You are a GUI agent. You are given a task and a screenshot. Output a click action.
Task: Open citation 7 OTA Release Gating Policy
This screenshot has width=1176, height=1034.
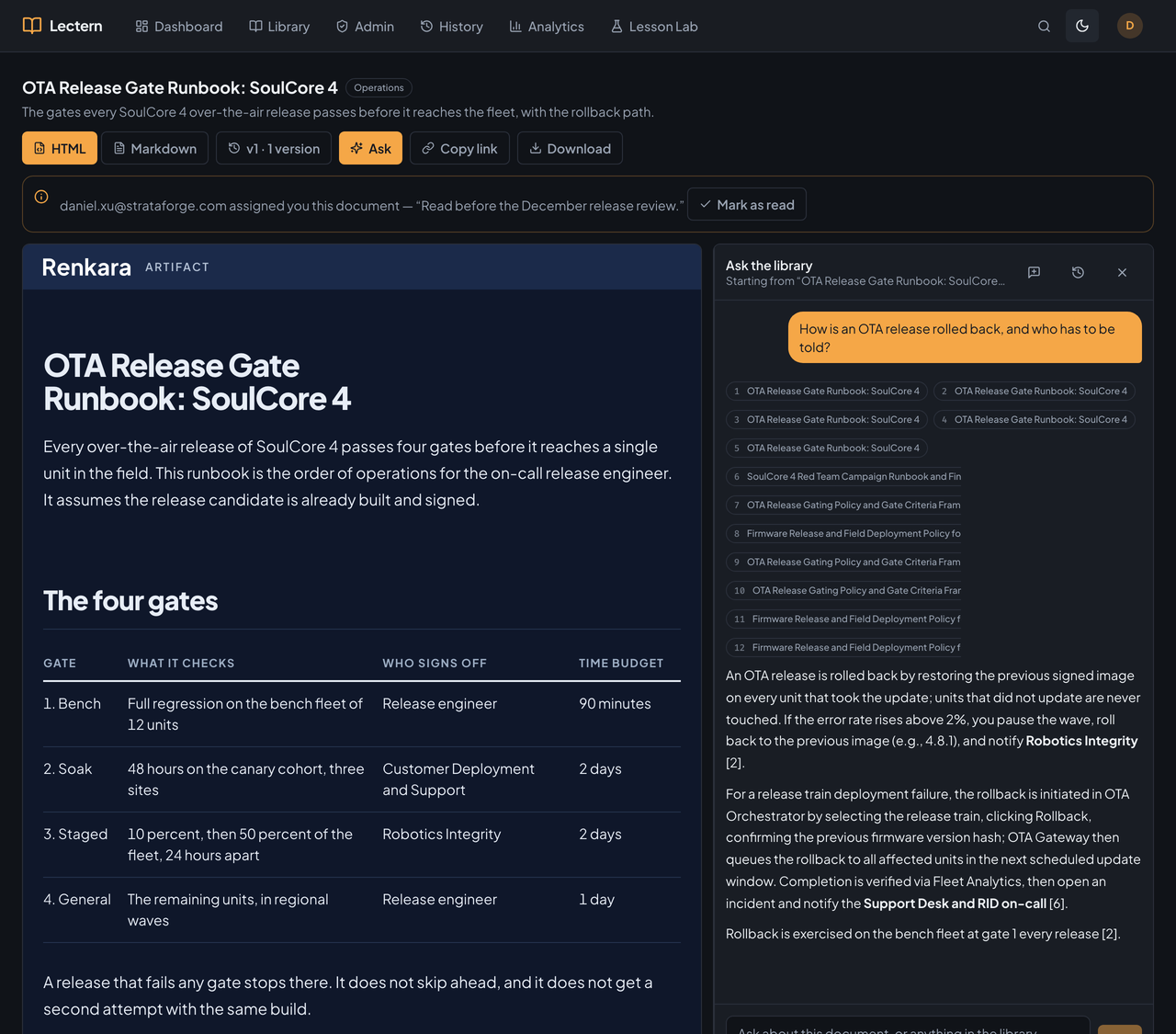[843, 506]
